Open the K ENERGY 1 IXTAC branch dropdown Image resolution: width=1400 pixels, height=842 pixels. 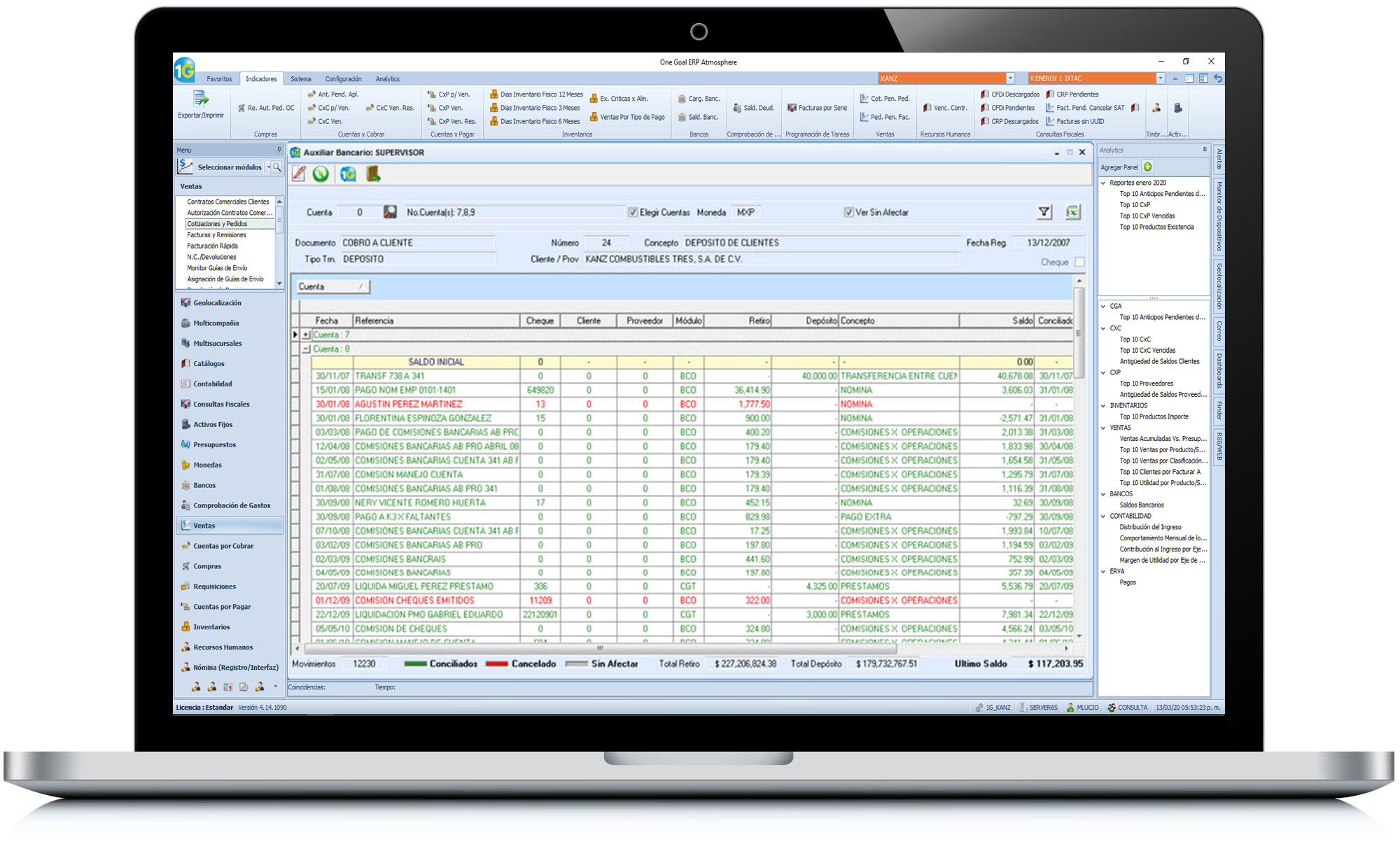1160,78
